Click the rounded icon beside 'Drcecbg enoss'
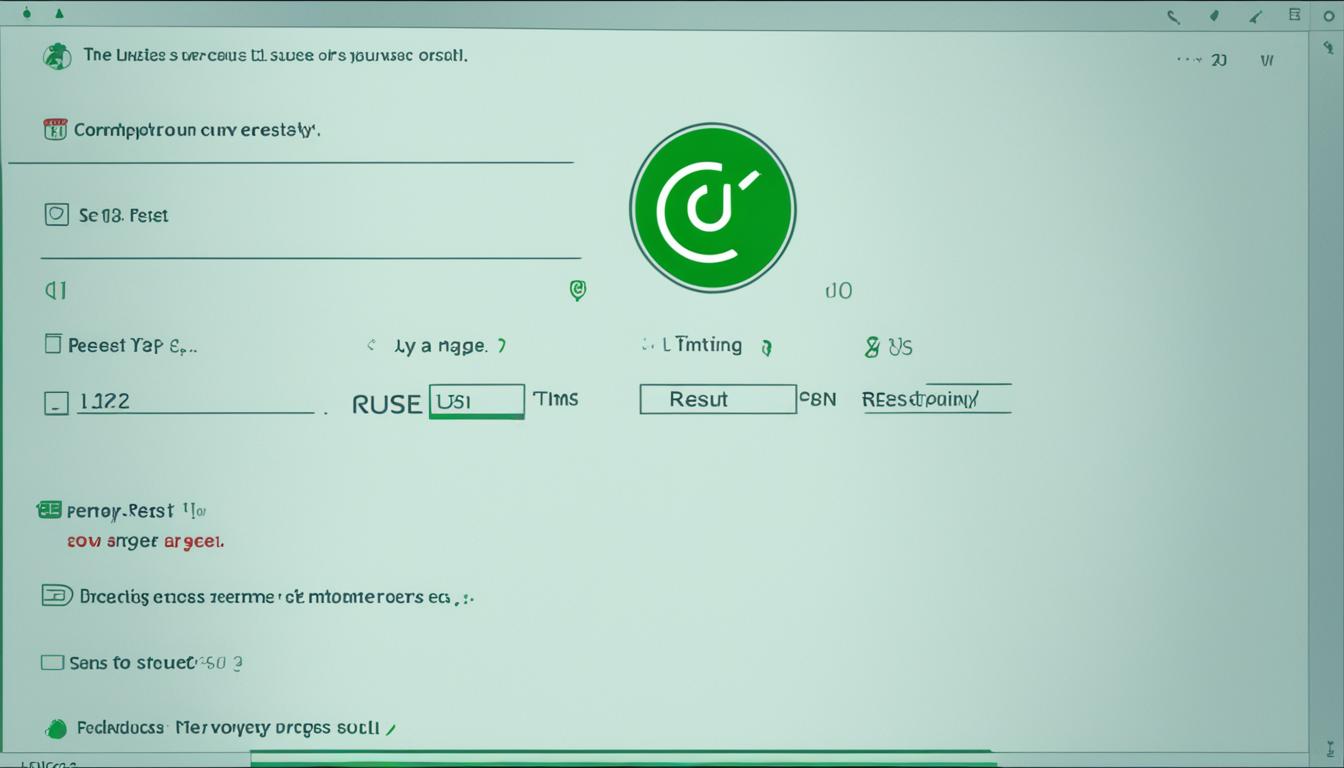The image size is (1344, 768). click(x=57, y=596)
